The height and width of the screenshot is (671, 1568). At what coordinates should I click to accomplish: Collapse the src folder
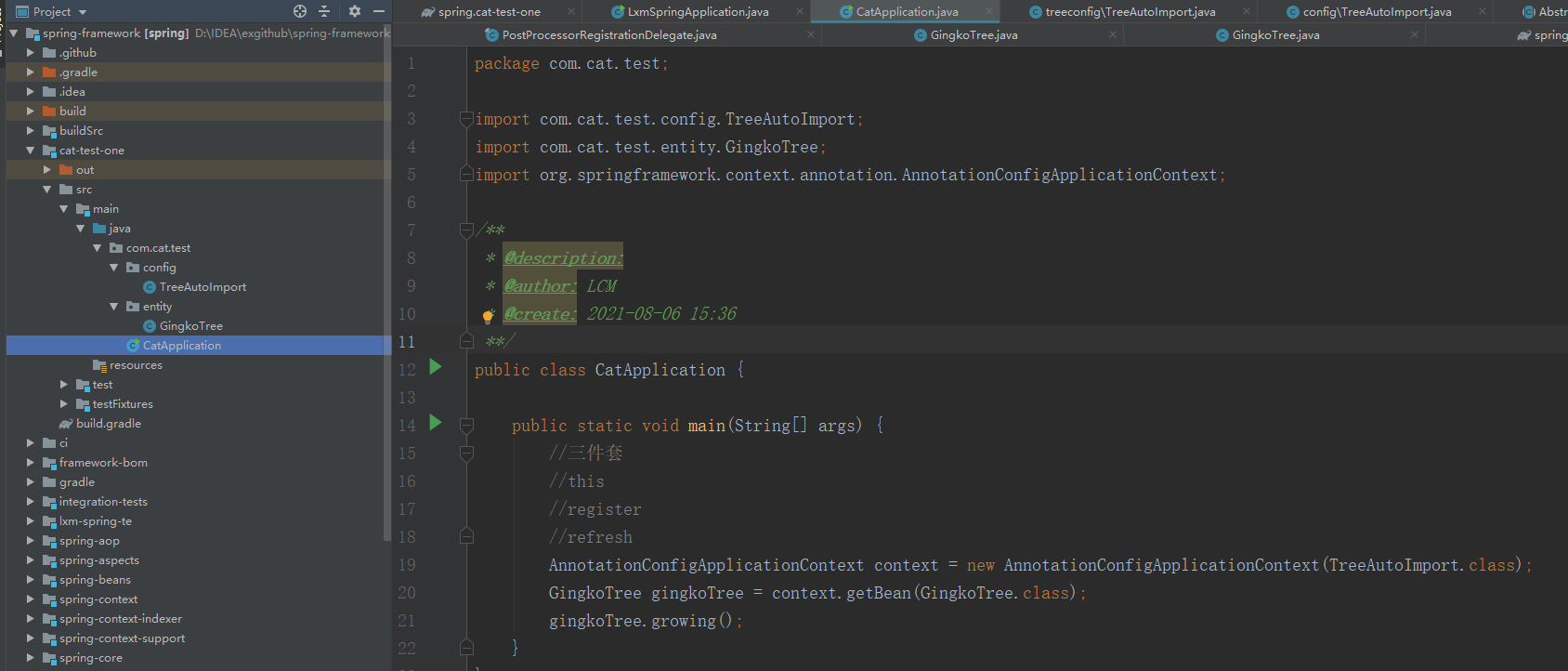tap(47, 190)
